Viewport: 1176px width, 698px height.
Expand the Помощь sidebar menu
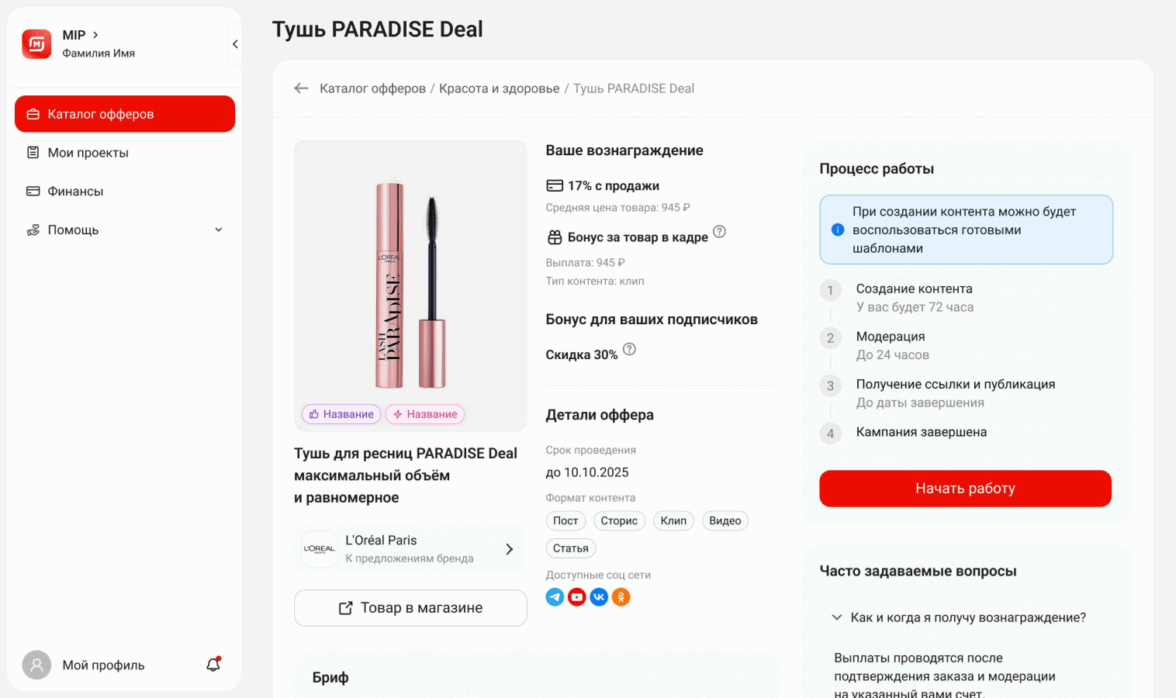tap(124, 230)
